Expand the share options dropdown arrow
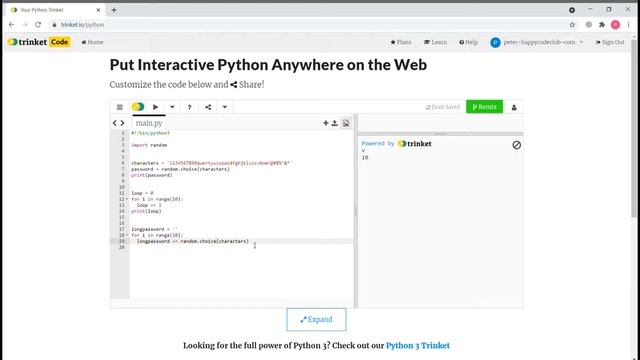This screenshot has height=360, width=640. tap(224, 107)
